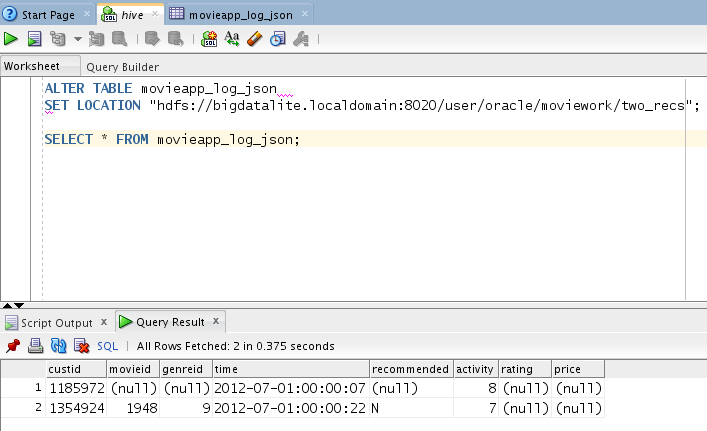This screenshot has width=707, height=431.
Task: Open SQL History clock icon
Action: point(278,39)
